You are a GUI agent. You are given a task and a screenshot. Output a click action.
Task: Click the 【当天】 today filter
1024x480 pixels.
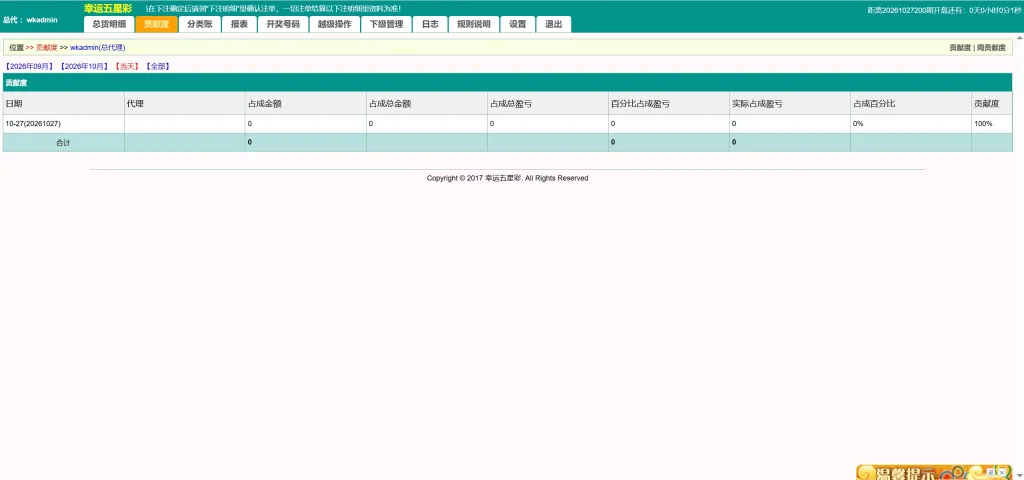127,67
